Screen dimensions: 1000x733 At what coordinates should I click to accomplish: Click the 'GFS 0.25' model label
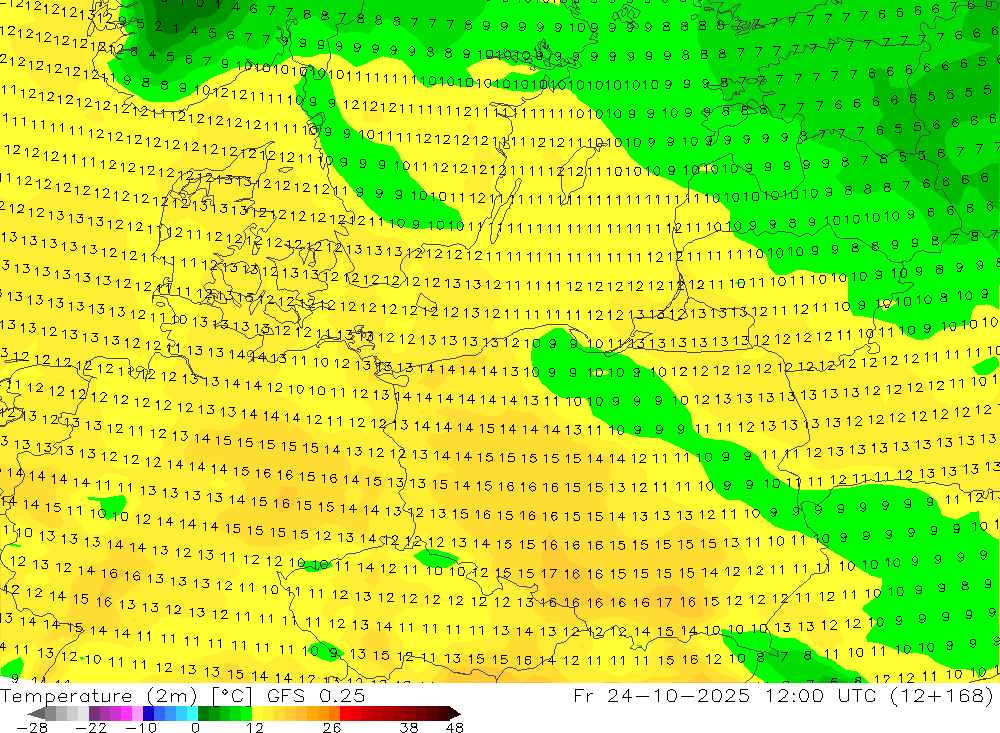click(316, 696)
